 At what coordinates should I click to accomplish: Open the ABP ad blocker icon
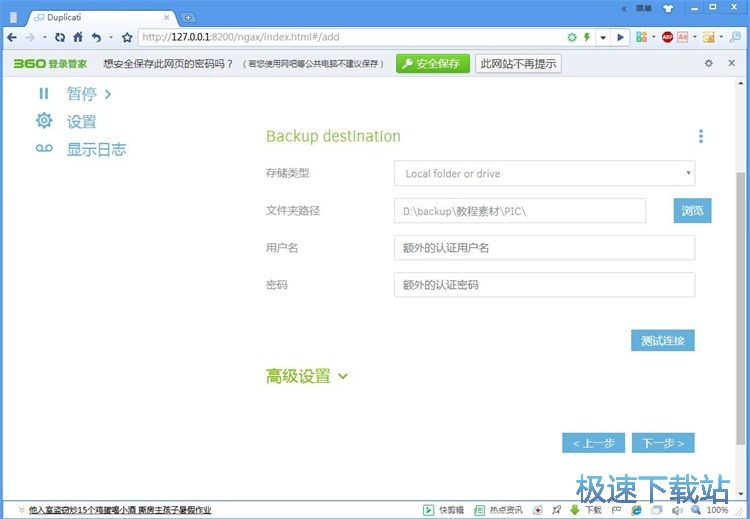tap(667, 37)
